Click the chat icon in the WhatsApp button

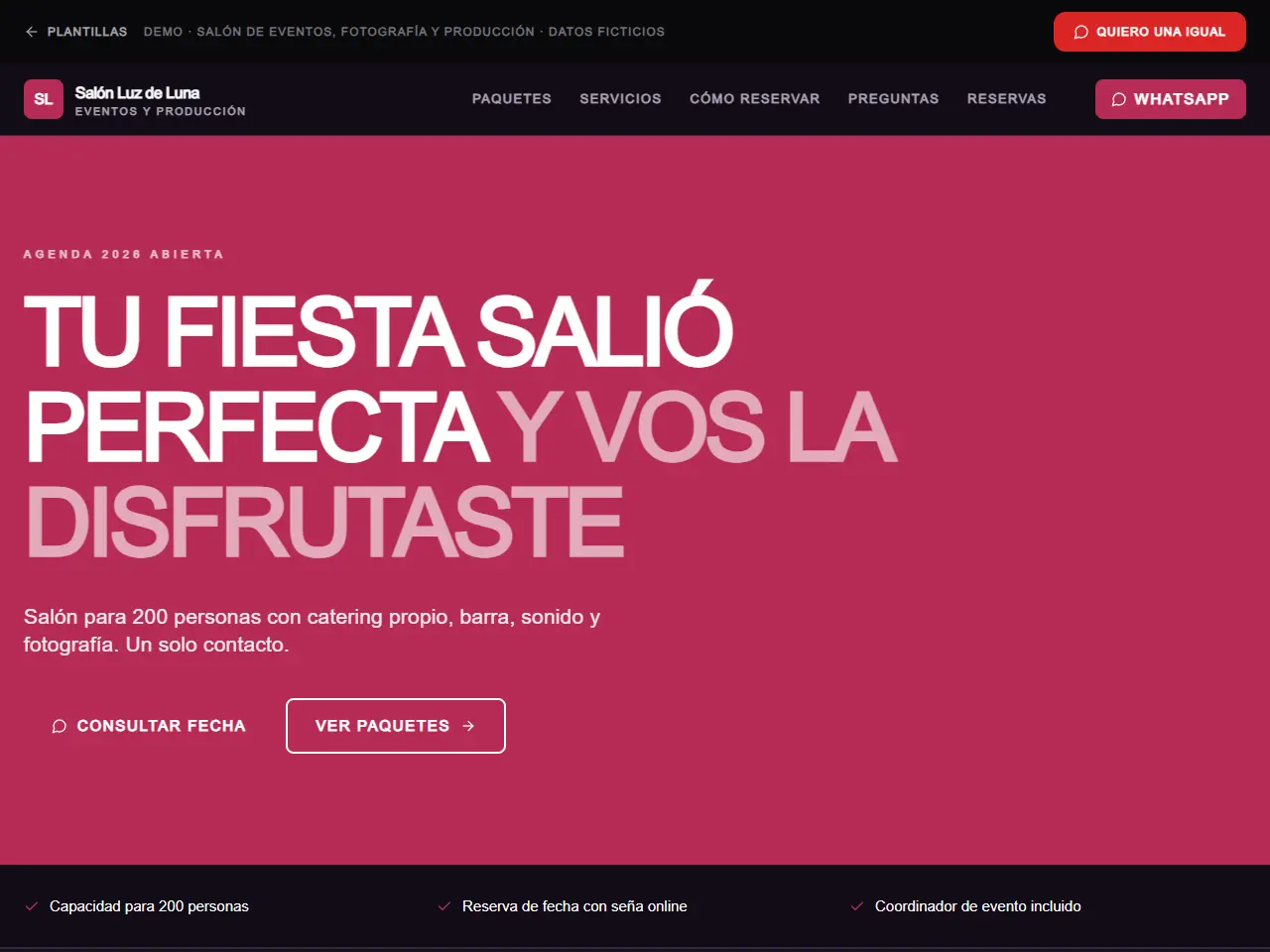pos(1119,99)
